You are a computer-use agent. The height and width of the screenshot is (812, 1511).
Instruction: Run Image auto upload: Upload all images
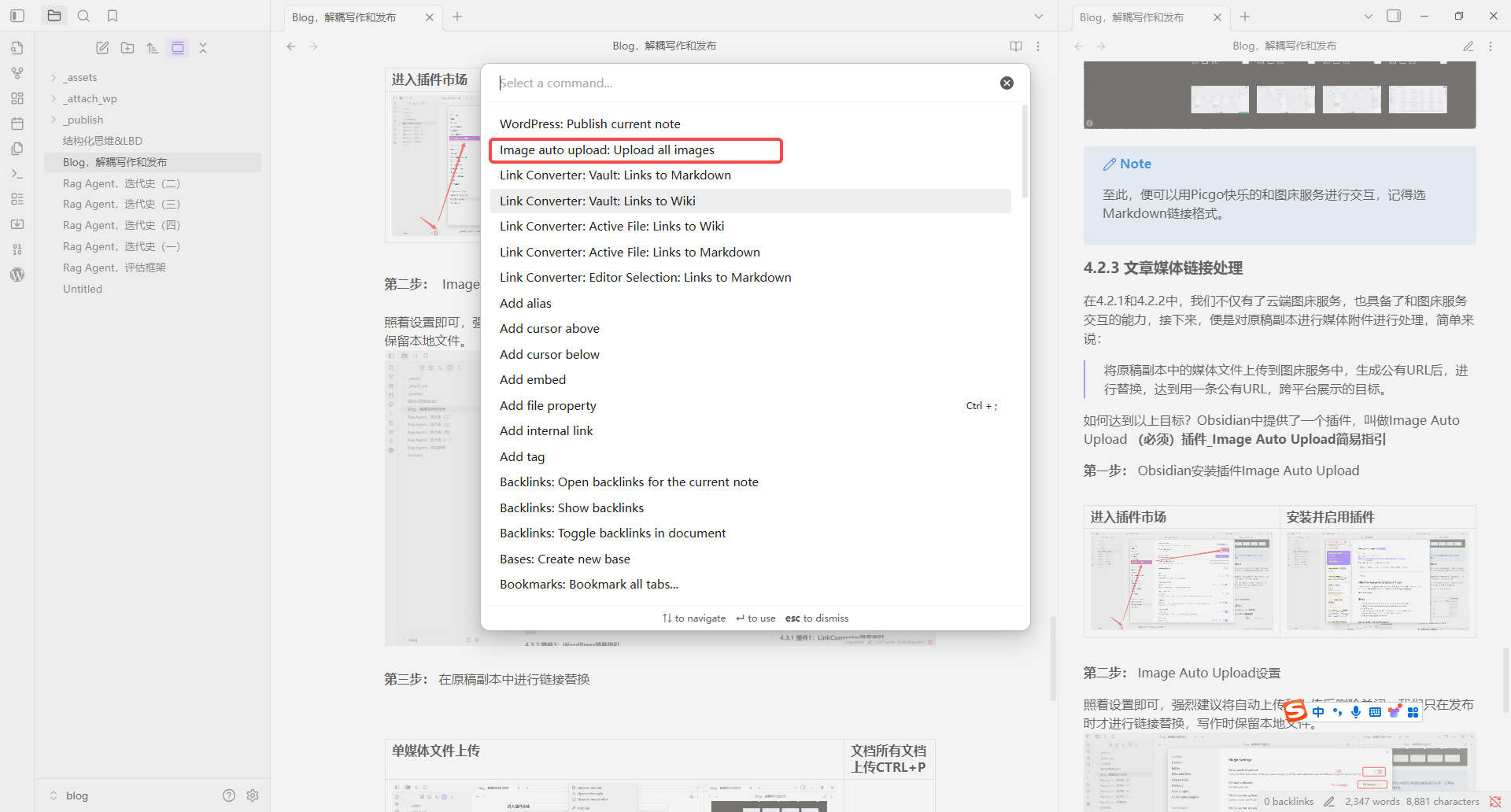pos(607,150)
